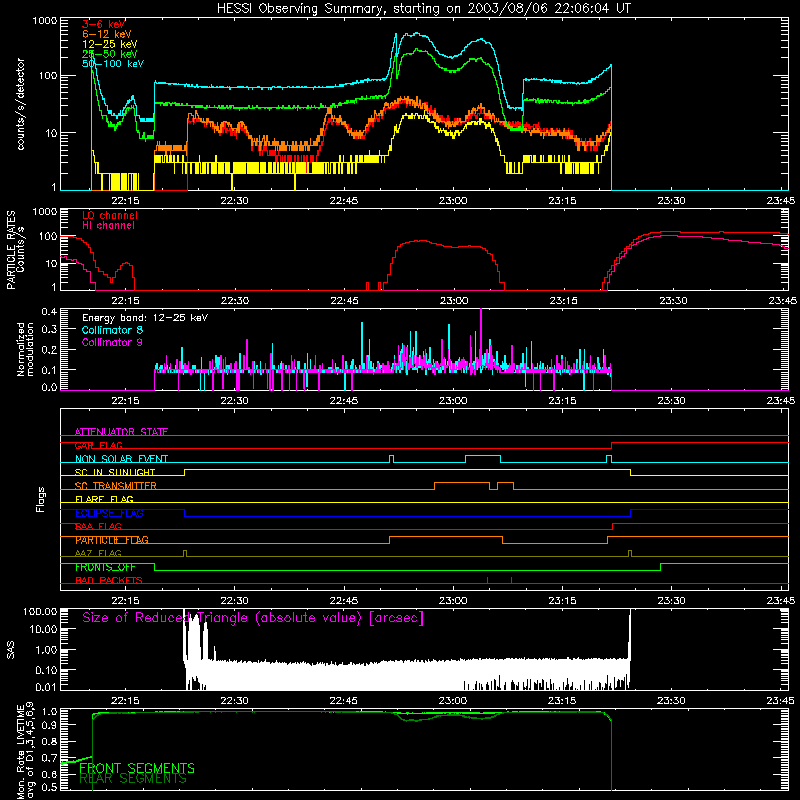Click the 'Size of Reduced Triangle' caption
This screenshot has height=800, width=800.
click(x=253, y=618)
